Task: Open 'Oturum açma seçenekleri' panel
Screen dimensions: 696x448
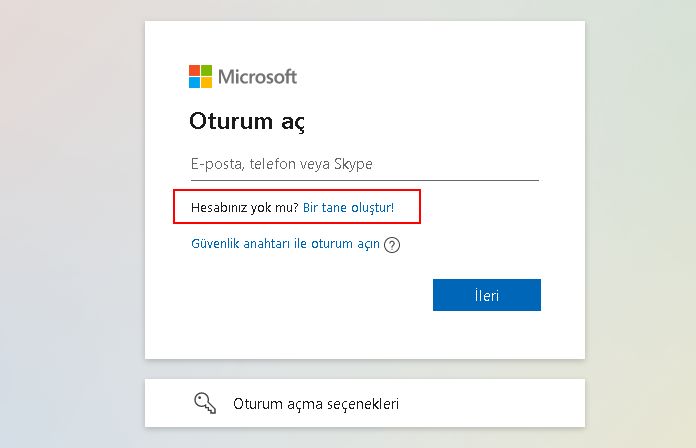Action: 365,403
